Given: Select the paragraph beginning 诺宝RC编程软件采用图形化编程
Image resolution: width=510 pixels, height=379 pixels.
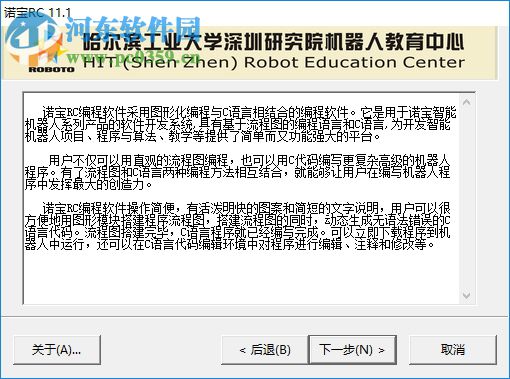Looking at the screenshot, I should pyautogui.click(x=240, y=124).
